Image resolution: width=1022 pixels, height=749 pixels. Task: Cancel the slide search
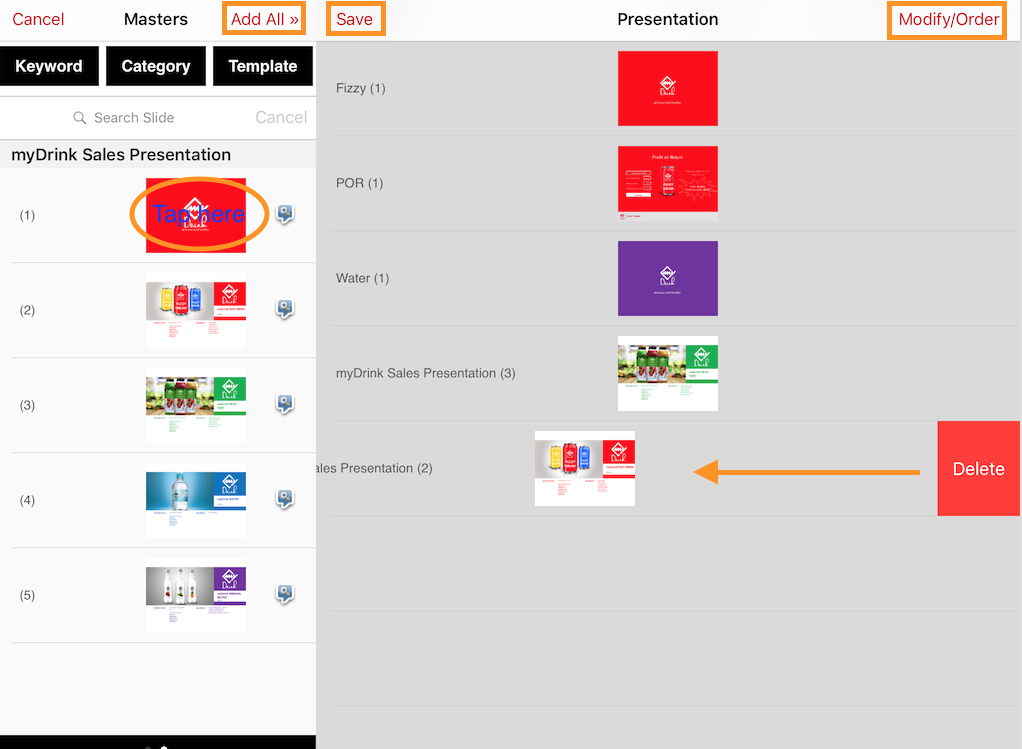tap(281, 117)
